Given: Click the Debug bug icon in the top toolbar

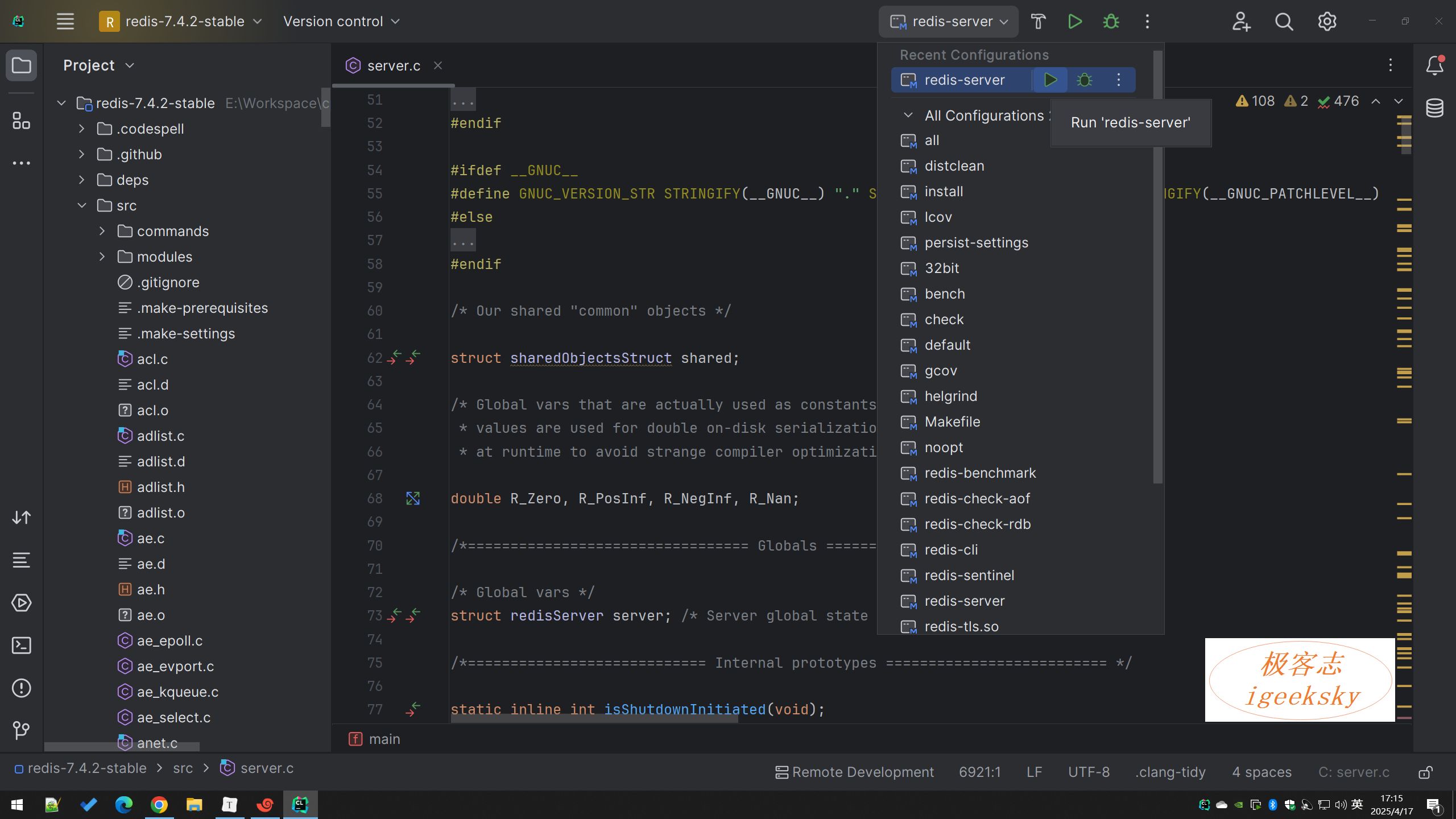Looking at the screenshot, I should click(1111, 22).
